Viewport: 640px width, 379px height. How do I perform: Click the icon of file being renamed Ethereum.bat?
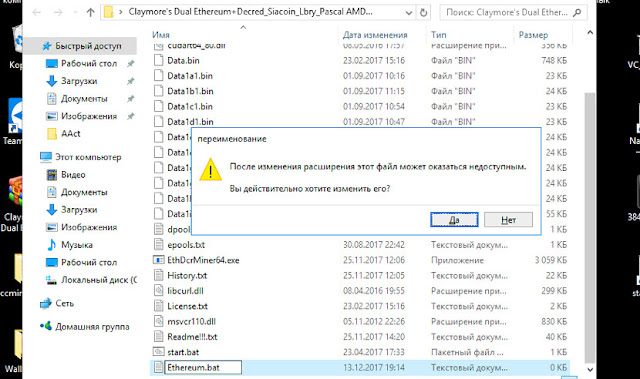(158, 367)
